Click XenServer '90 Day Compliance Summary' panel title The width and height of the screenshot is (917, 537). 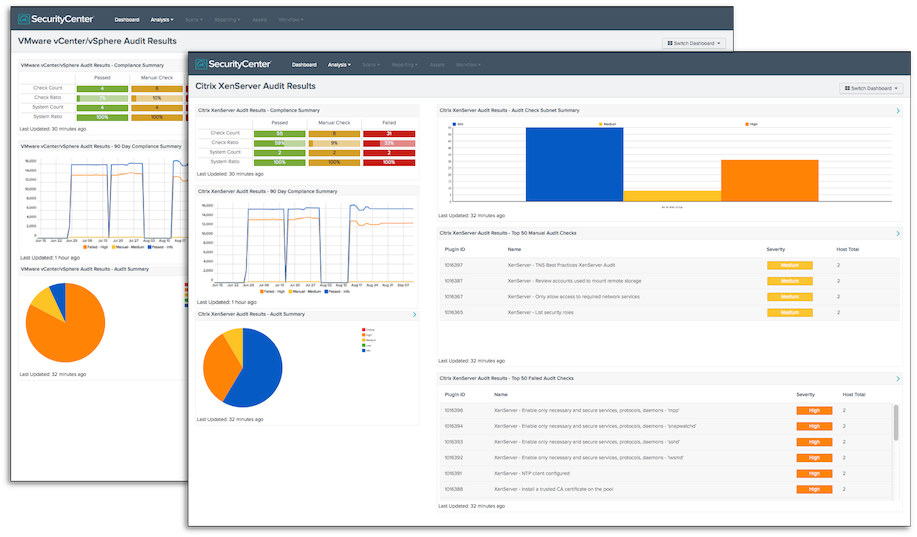click(x=267, y=191)
